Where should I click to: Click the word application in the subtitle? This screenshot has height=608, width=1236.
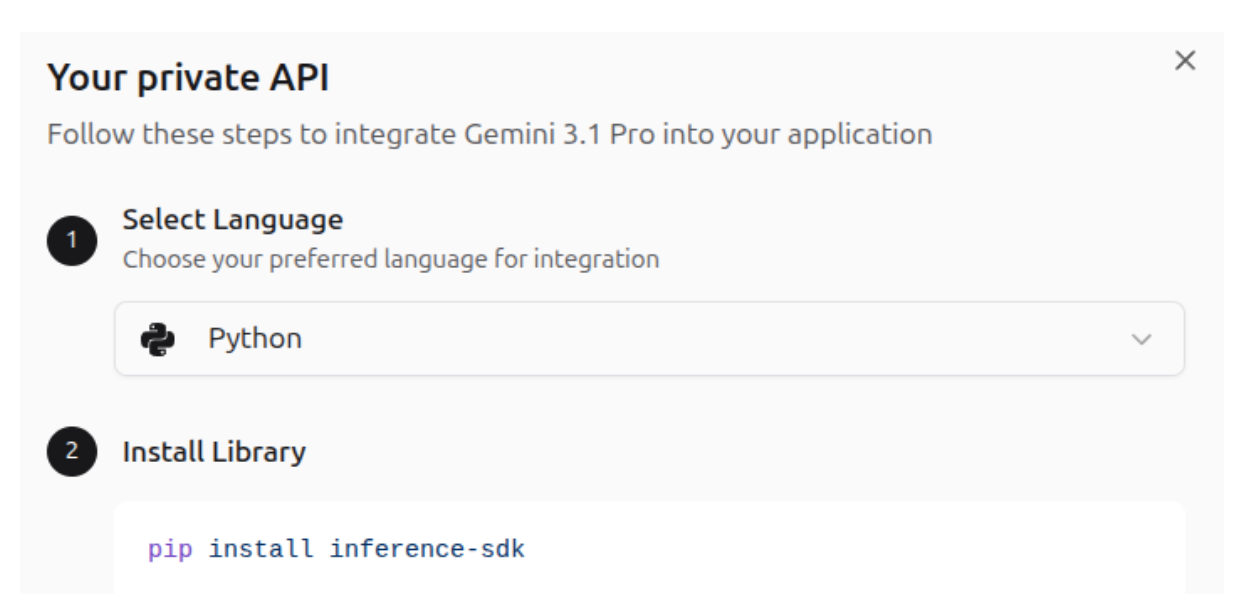pos(858,134)
